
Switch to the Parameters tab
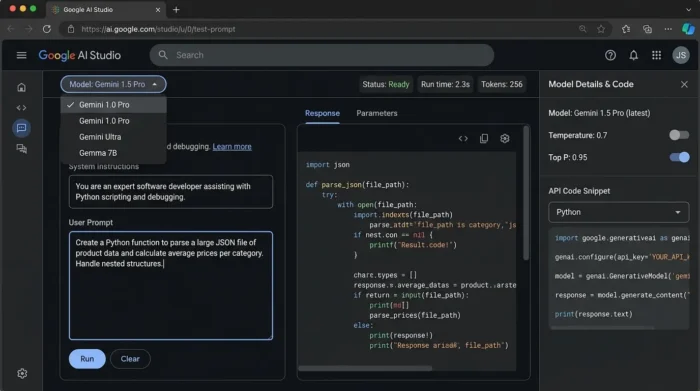pos(377,113)
